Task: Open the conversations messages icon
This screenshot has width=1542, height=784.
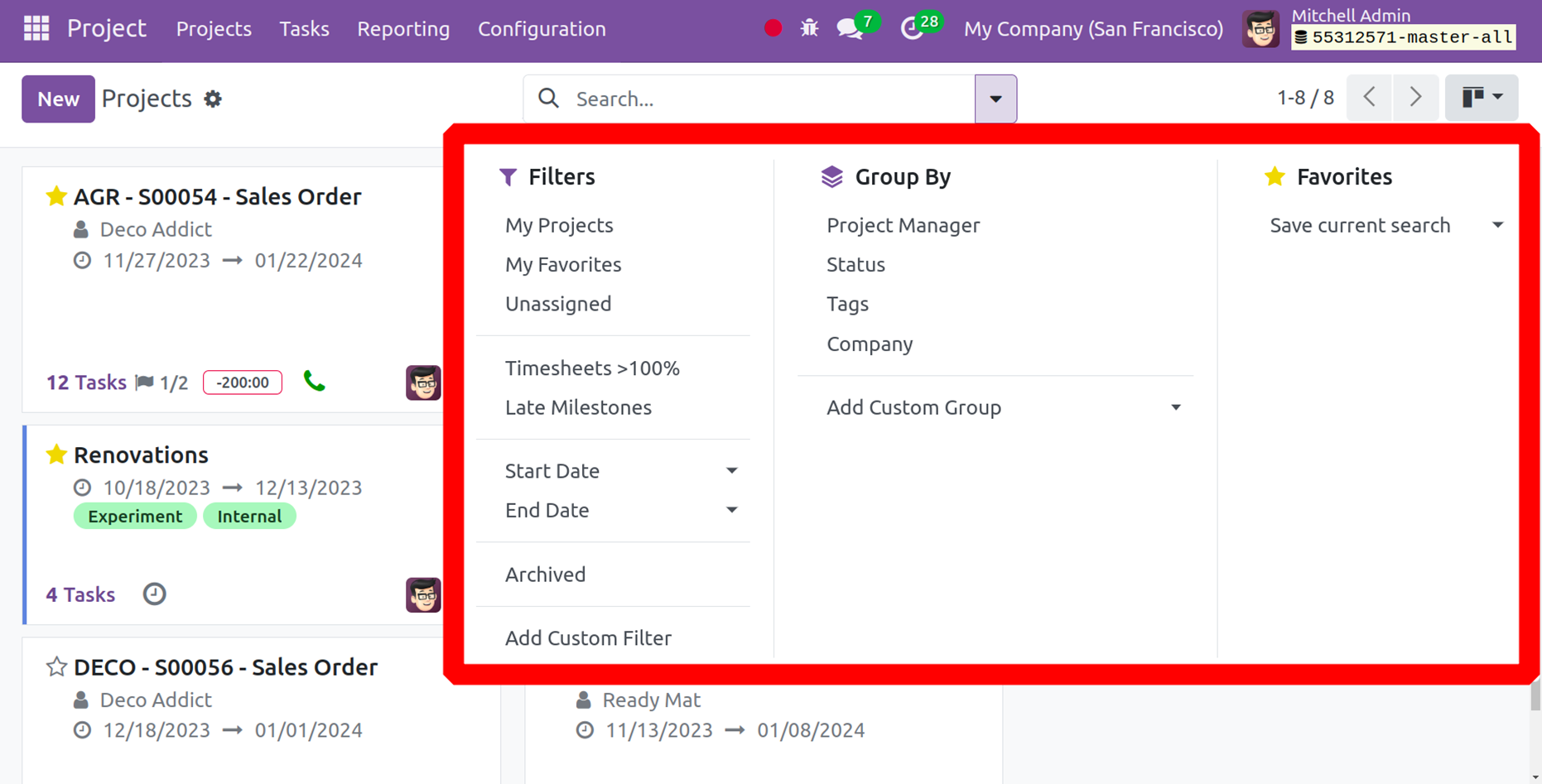Action: pyautogui.click(x=849, y=28)
